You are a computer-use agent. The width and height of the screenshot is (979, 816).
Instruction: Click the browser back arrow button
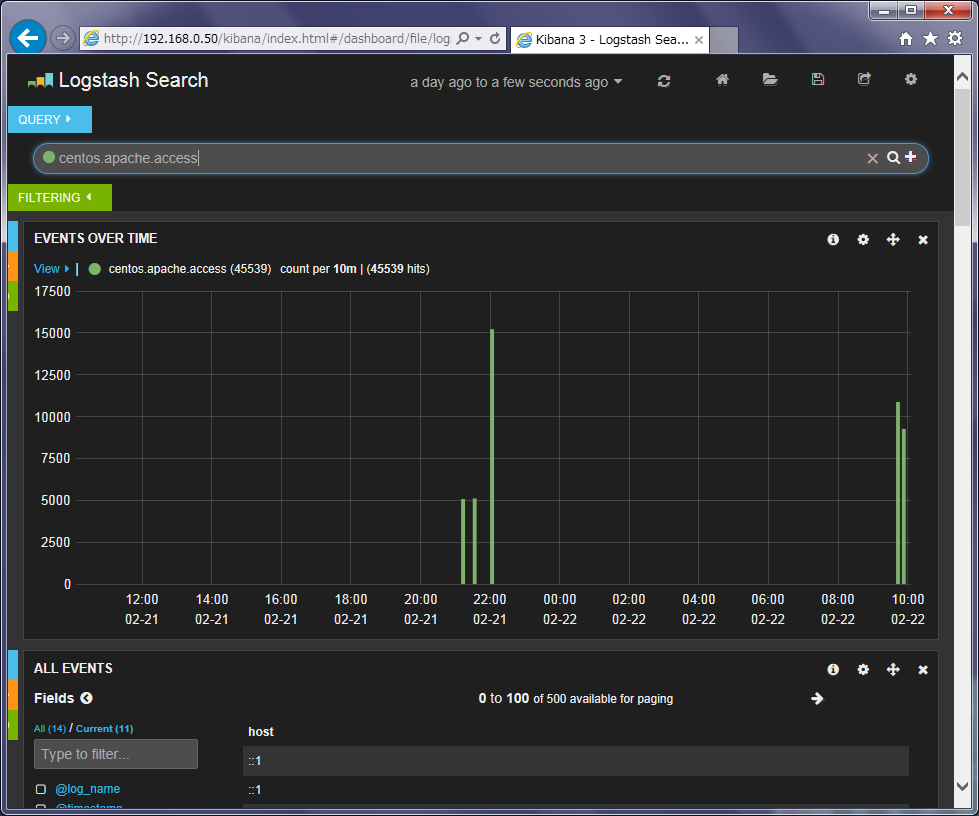(x=27, y=38)
